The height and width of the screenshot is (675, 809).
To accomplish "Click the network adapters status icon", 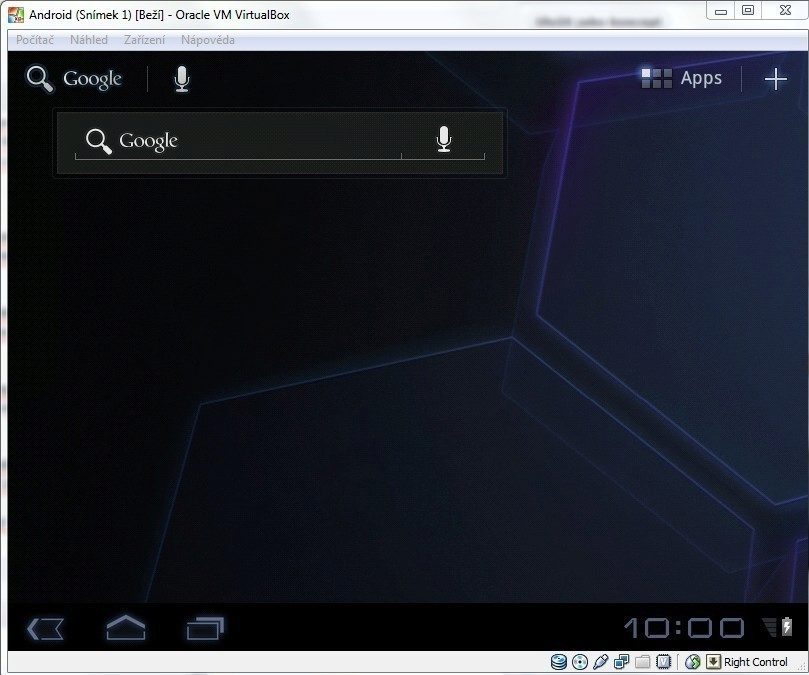I will coord(622,662).
